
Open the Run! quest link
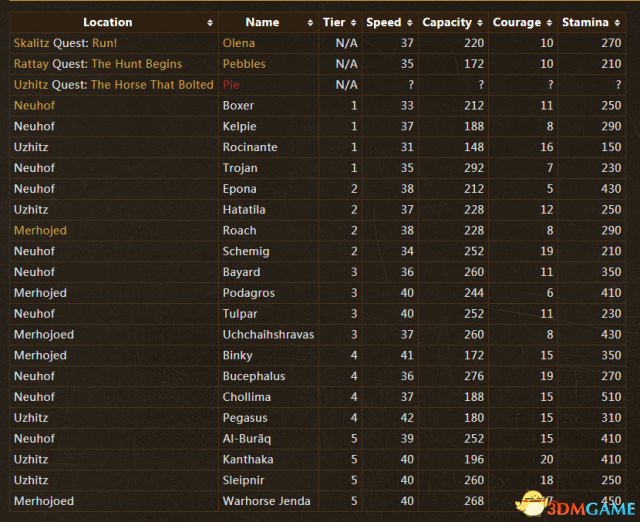pos(104,43)
